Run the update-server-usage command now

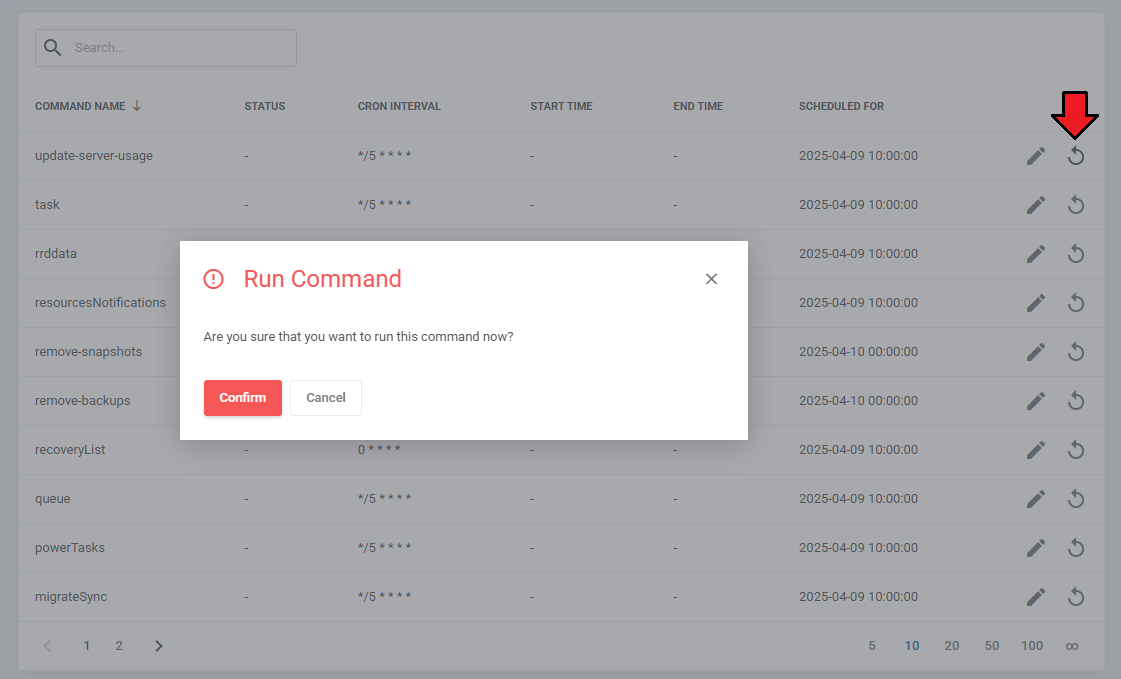[1076, 156]
